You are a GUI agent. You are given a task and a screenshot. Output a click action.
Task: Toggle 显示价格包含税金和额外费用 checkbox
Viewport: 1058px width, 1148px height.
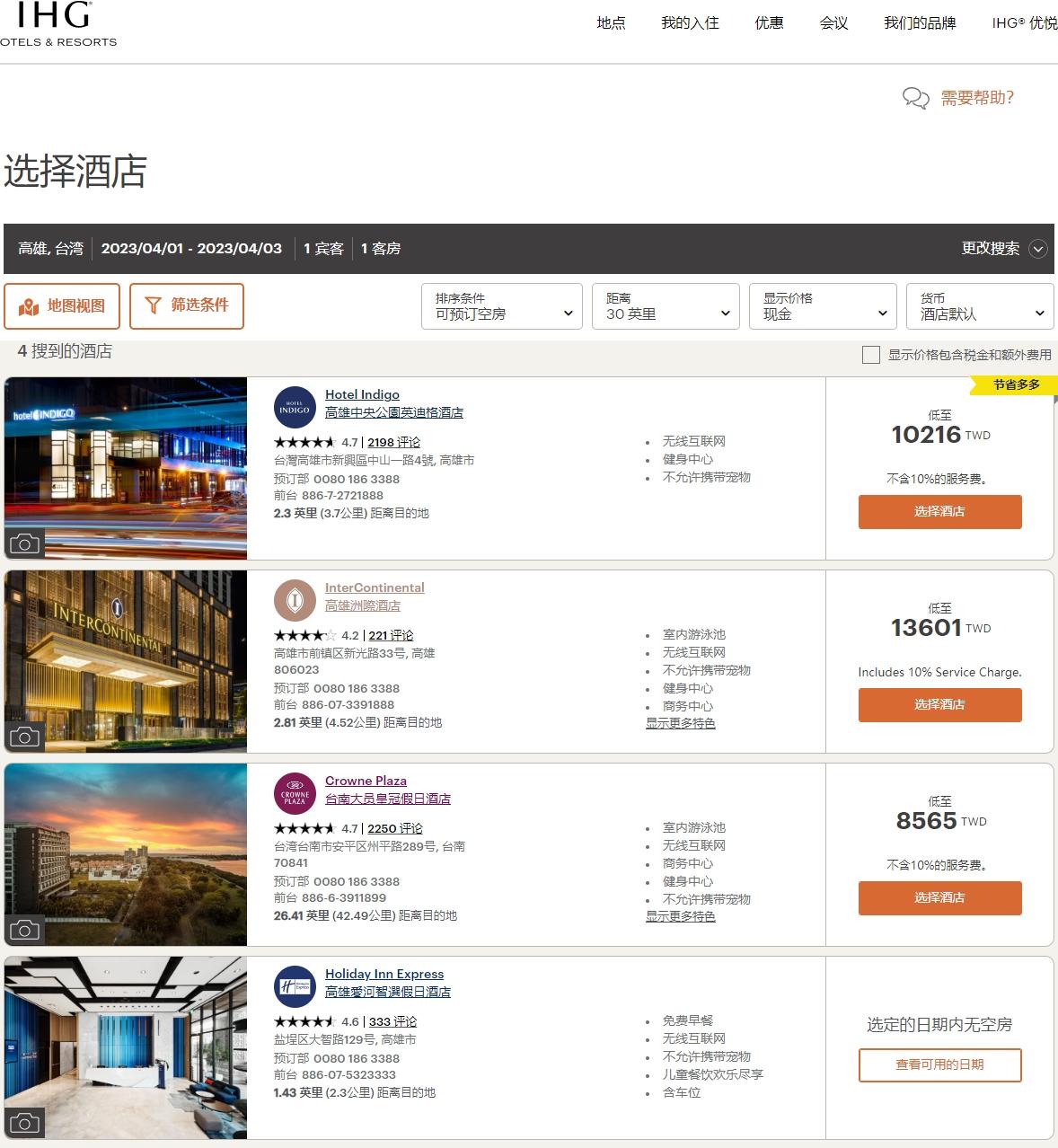point(870,355)
